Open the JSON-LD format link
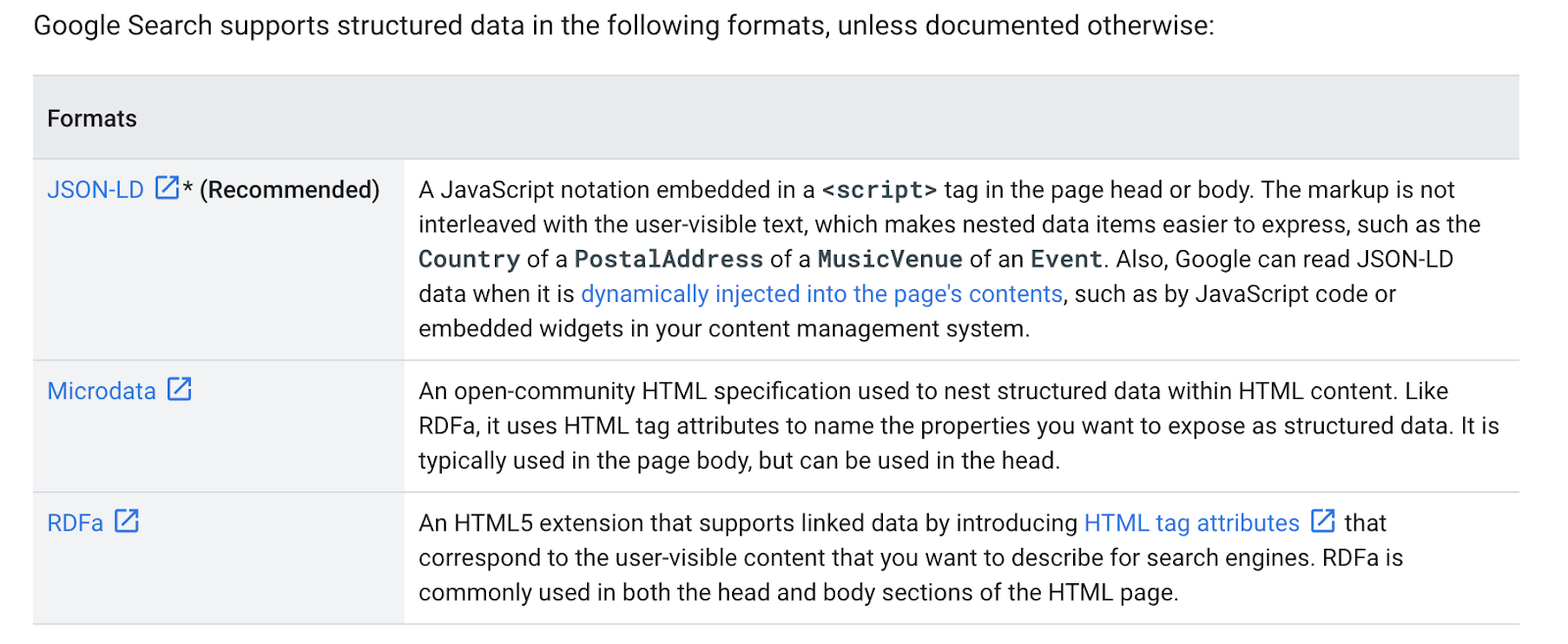The image size is (1568, 644). coord(95,189)
